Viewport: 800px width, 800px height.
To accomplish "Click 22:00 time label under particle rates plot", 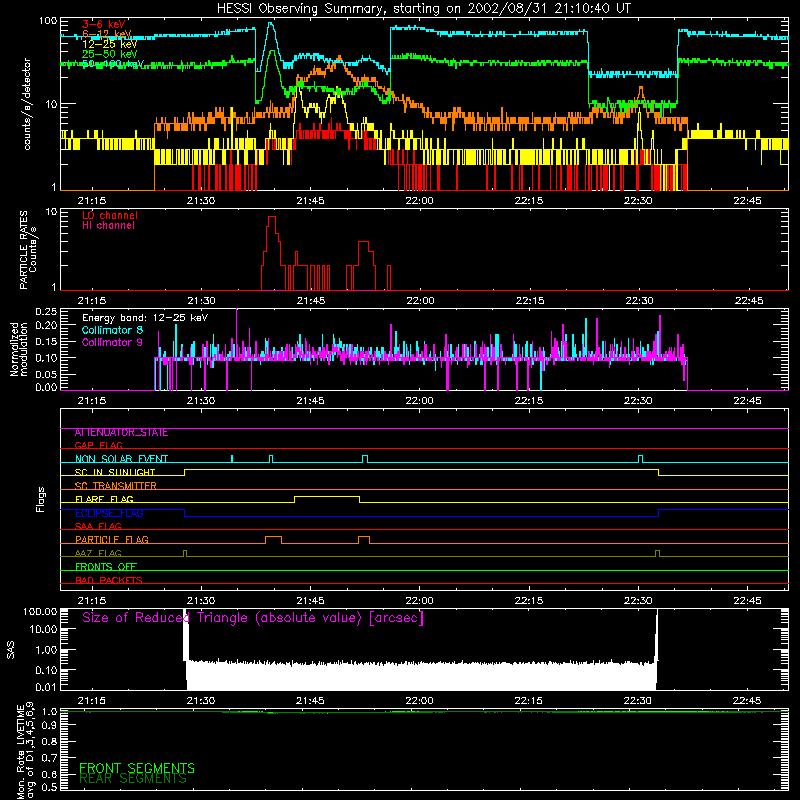I will (x=420, y=301).
